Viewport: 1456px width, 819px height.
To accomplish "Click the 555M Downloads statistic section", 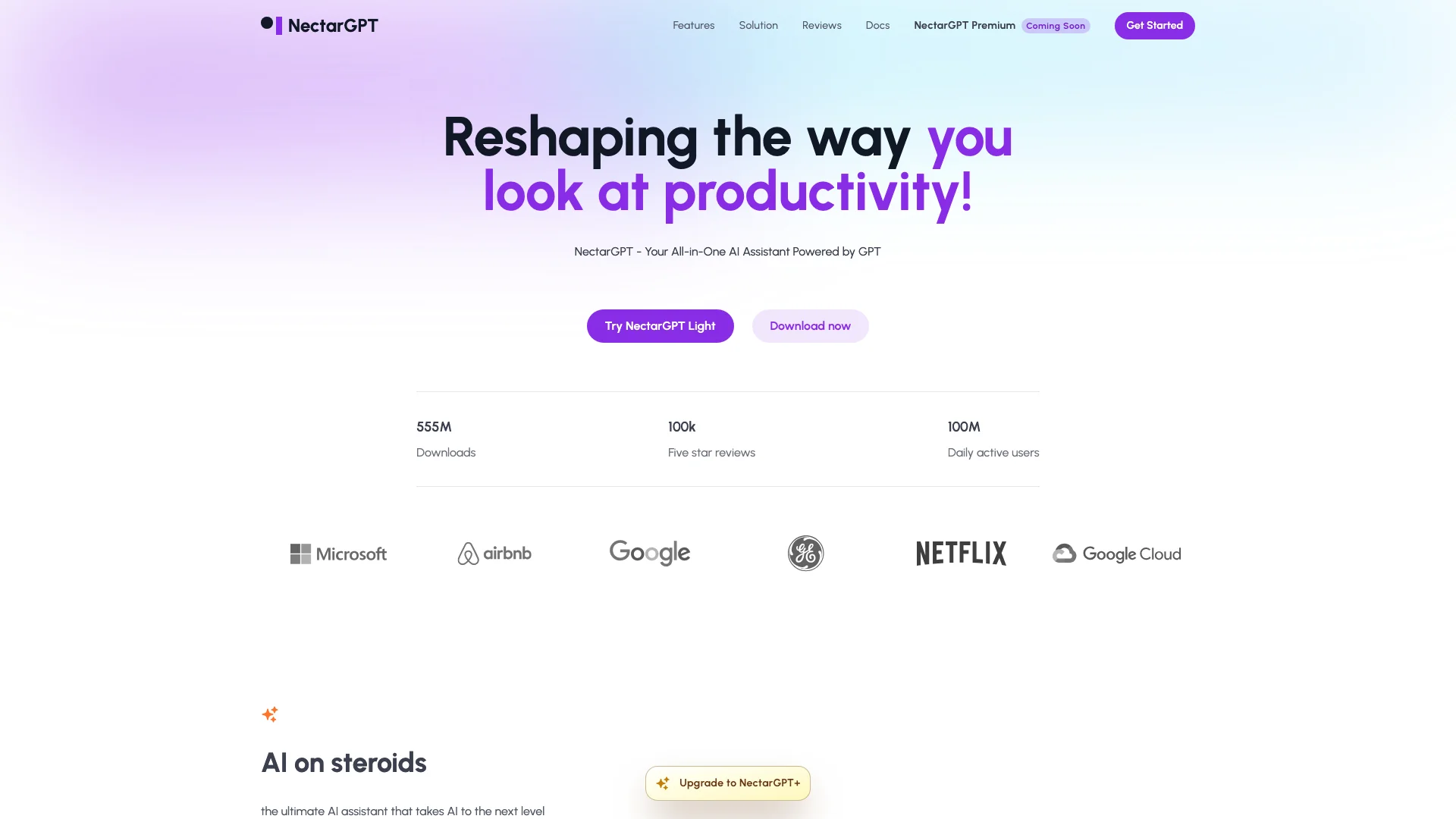I will pyautogui.click(x=445, y=438).
